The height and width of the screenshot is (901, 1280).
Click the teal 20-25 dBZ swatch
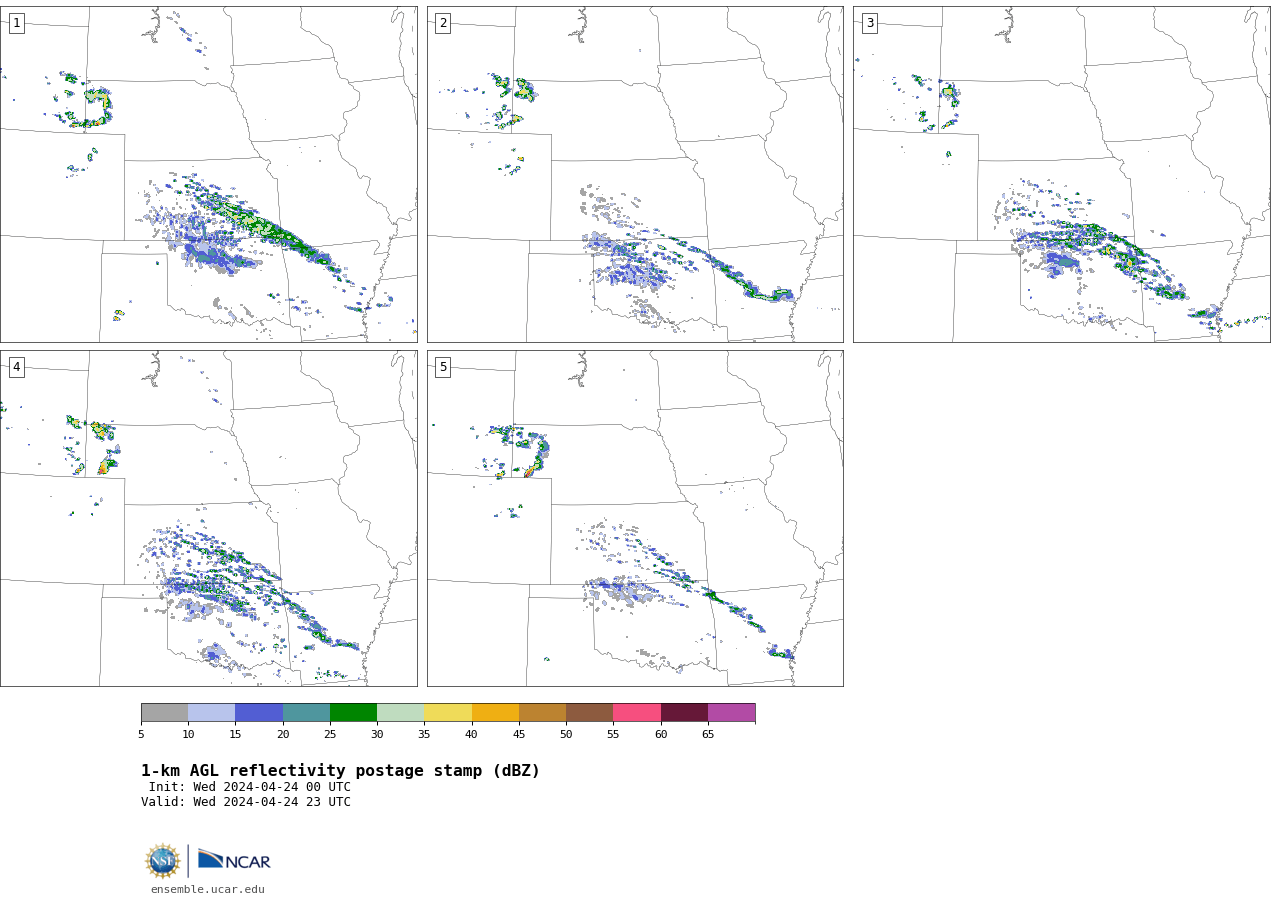[306, 713]
